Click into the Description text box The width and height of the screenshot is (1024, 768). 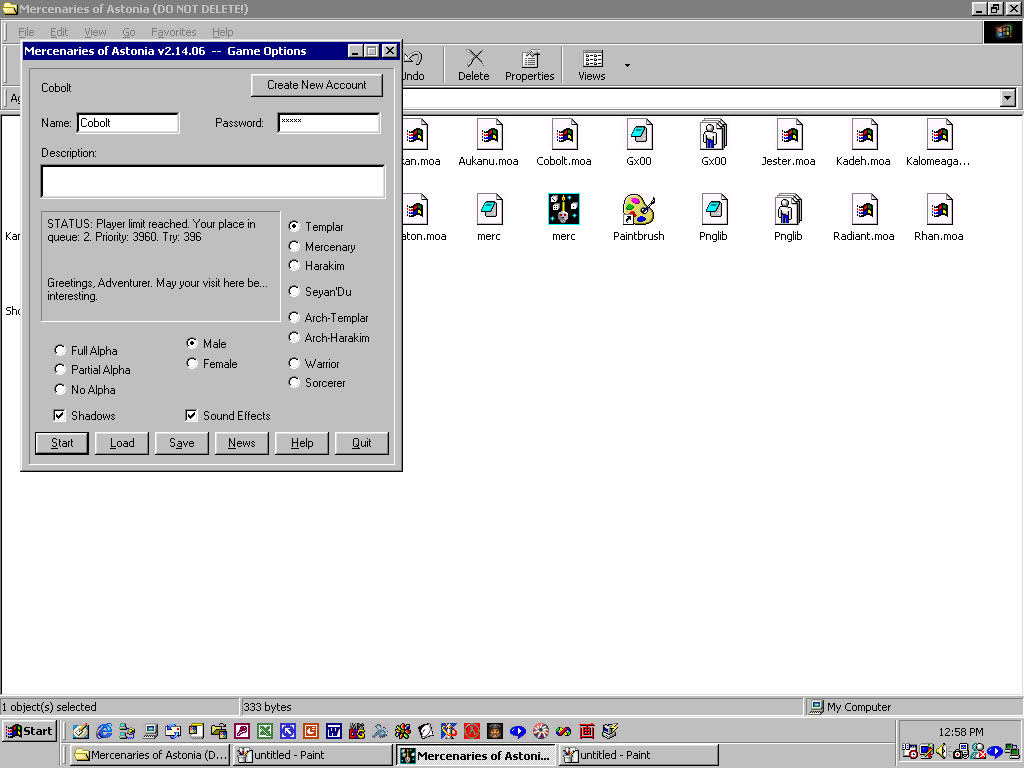click(213, 182)
